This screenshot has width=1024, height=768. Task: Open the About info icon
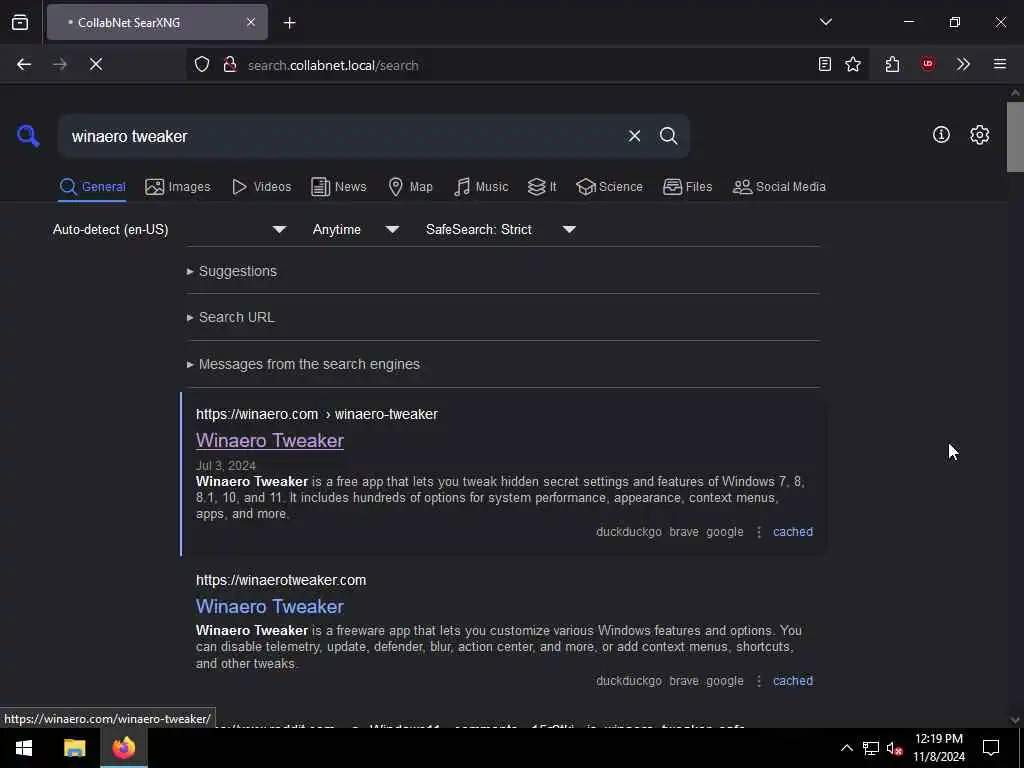point(941,135)
